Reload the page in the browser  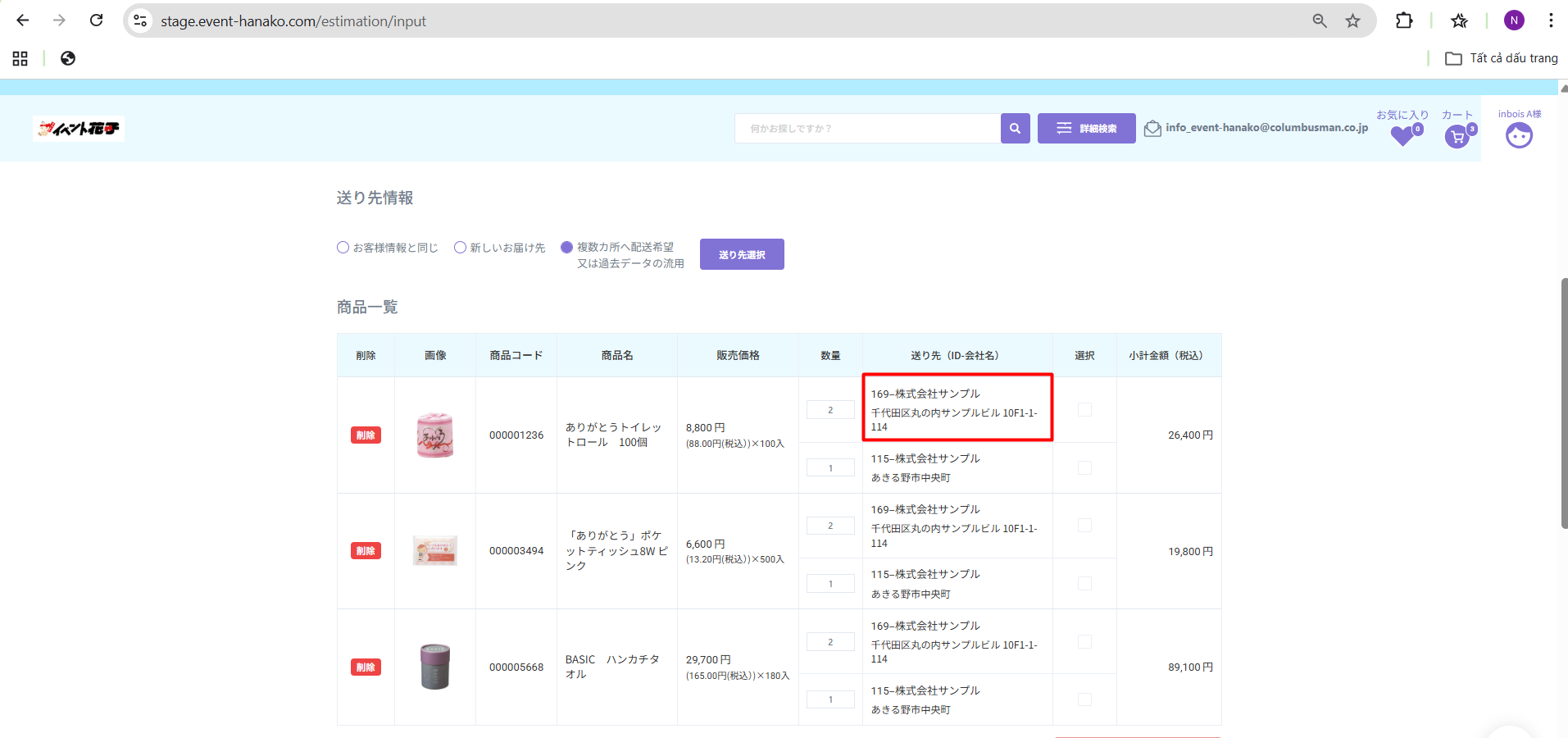(96, 20)
